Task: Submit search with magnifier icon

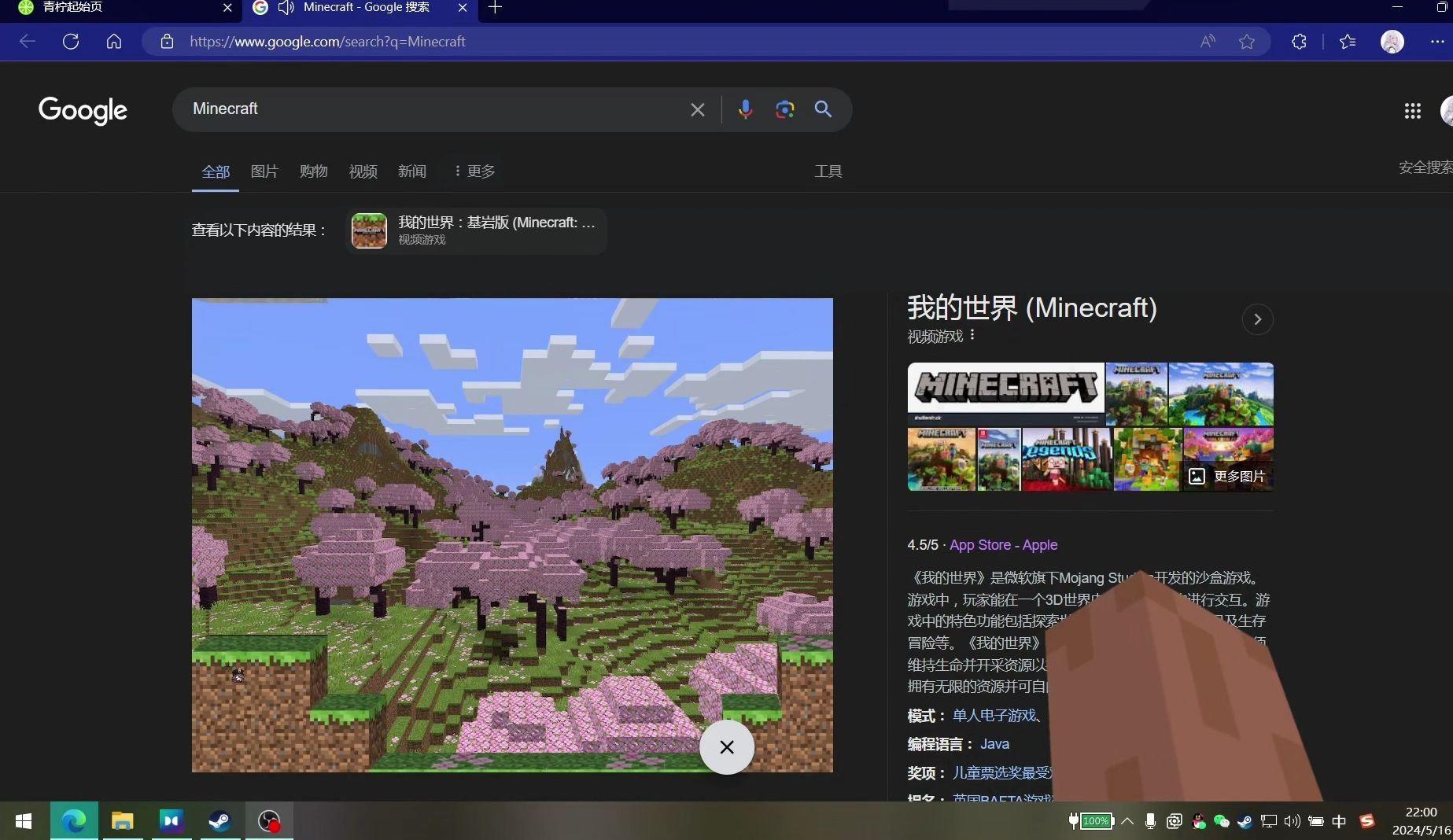Action: pos(823,109)
